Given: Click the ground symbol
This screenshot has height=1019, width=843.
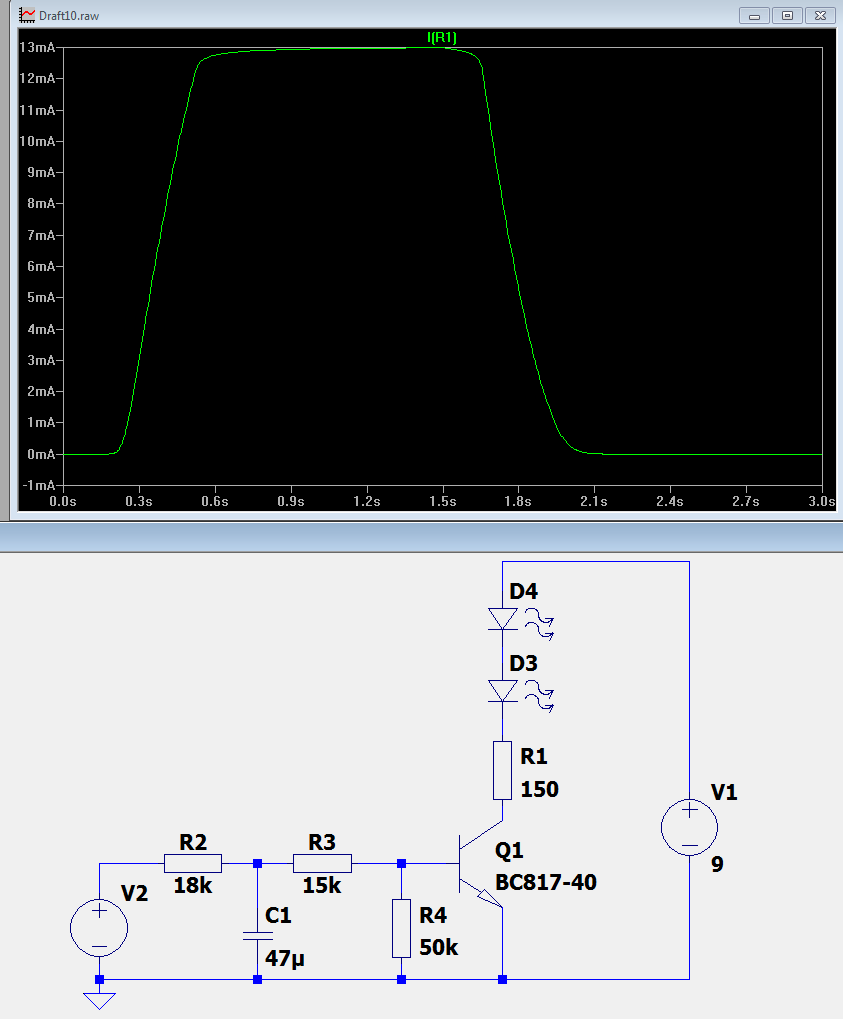Looking at the screenshot, I should point(99,1000).
